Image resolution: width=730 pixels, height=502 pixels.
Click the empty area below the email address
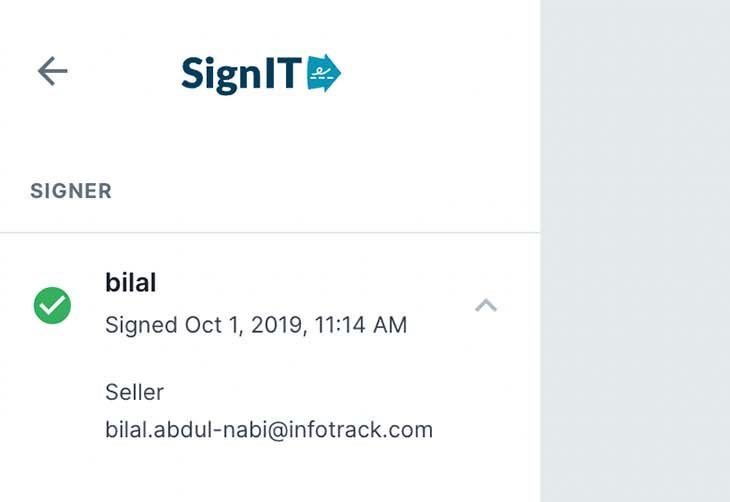270,475
